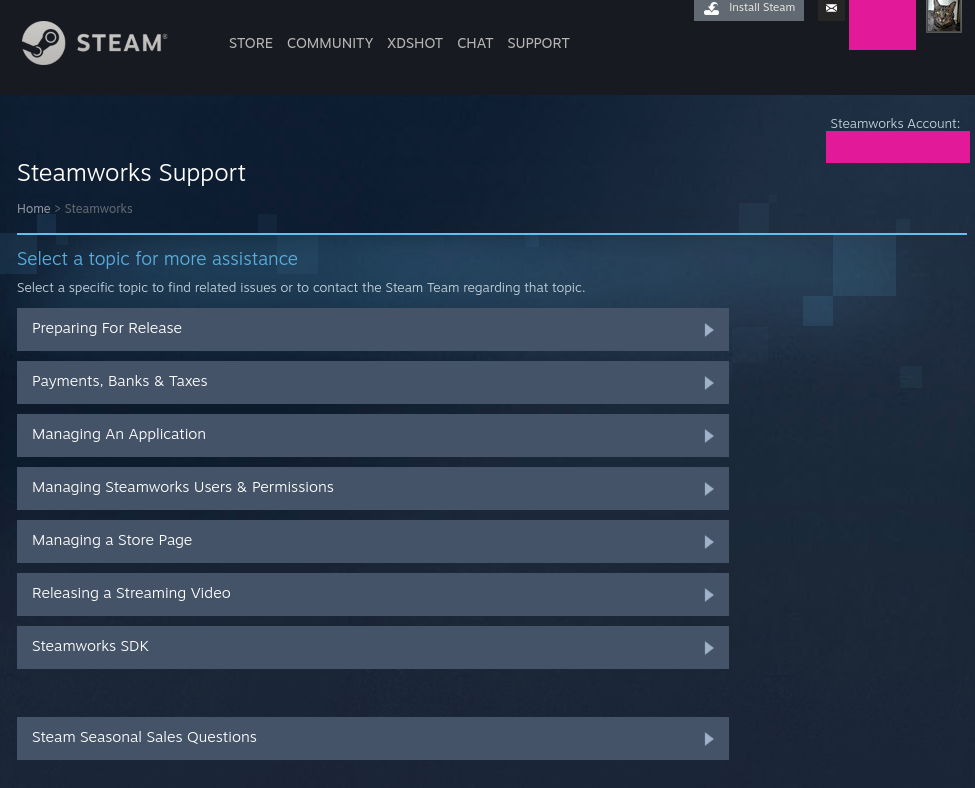Screen dimensions: 975x788
Task: Click the STEAM wordmark text
Action: (x=121, y=44)
